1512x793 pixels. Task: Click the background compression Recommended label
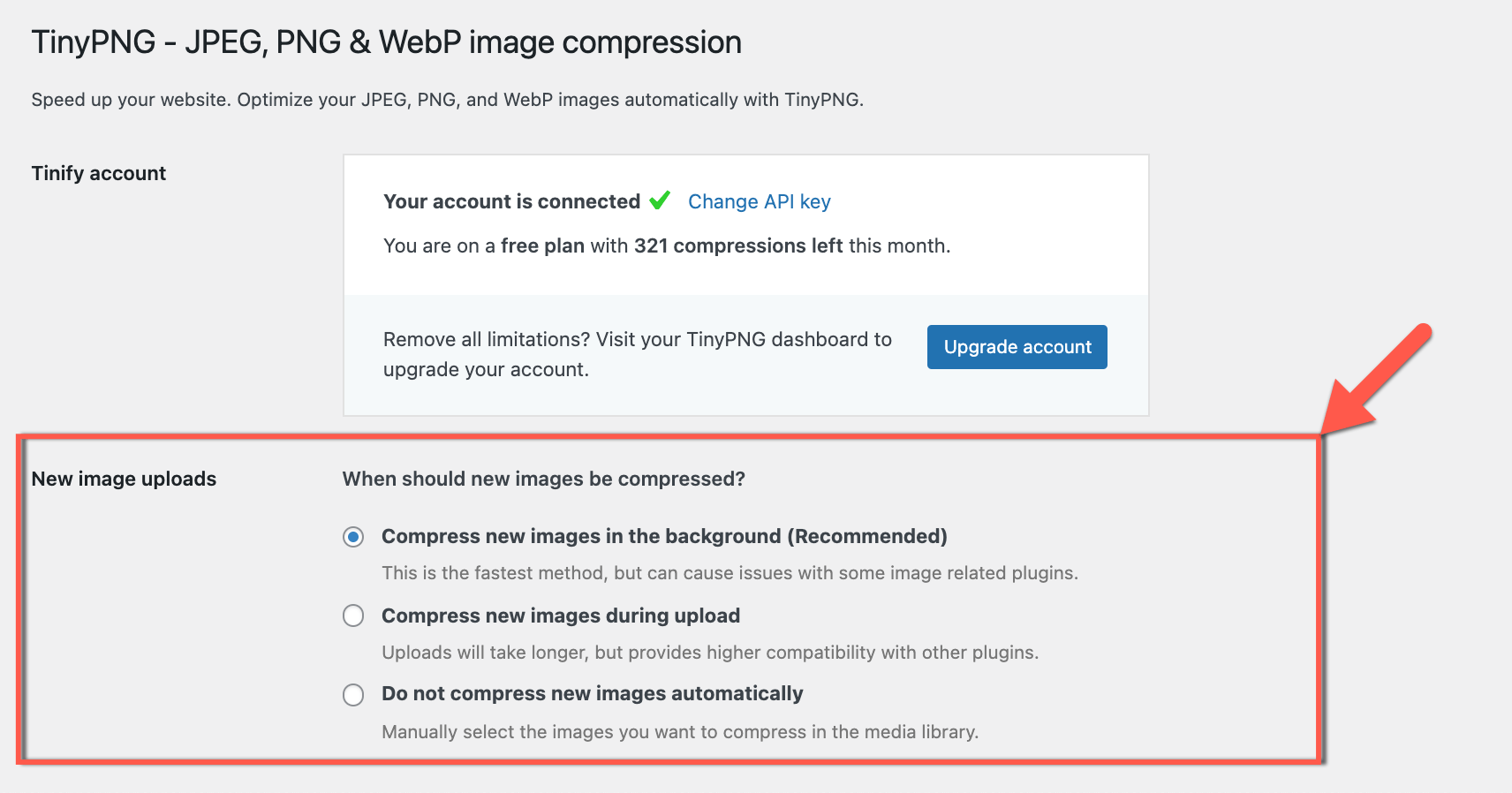click(664, 536)
